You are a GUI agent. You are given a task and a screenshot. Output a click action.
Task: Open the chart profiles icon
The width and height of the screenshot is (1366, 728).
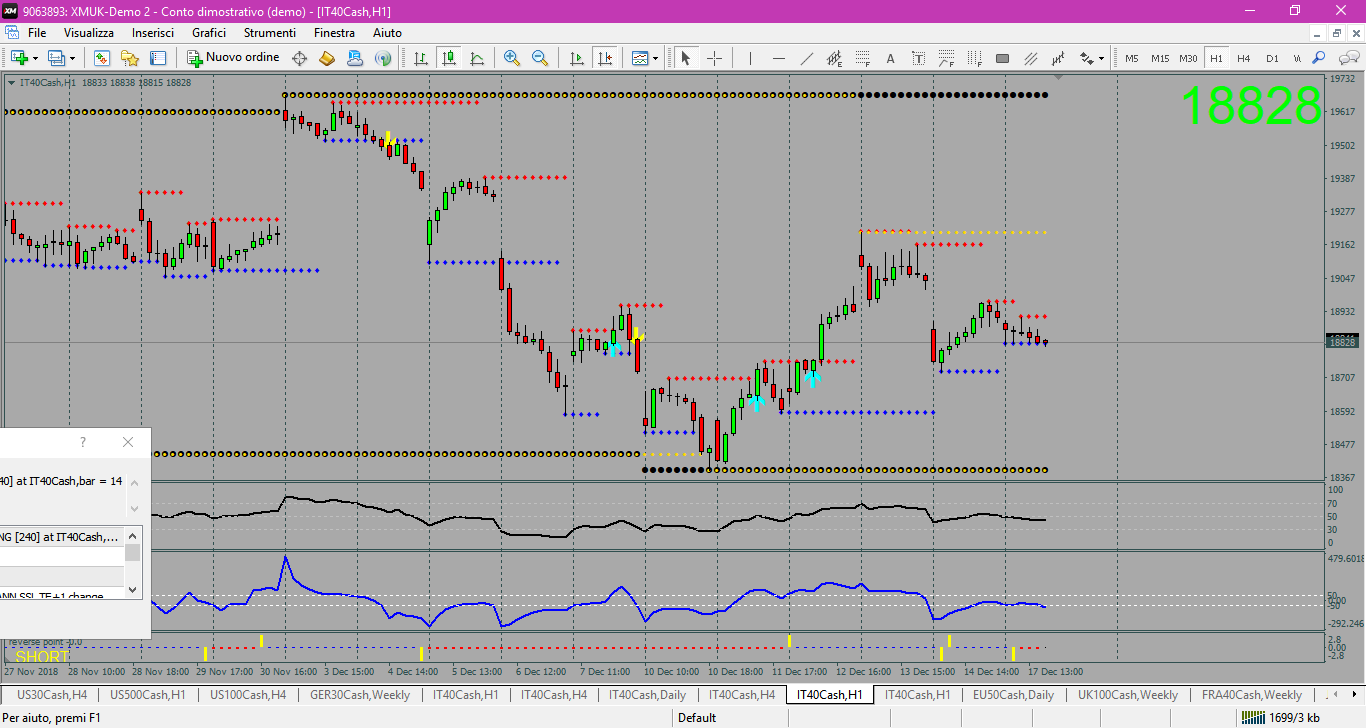coord(57,58)
